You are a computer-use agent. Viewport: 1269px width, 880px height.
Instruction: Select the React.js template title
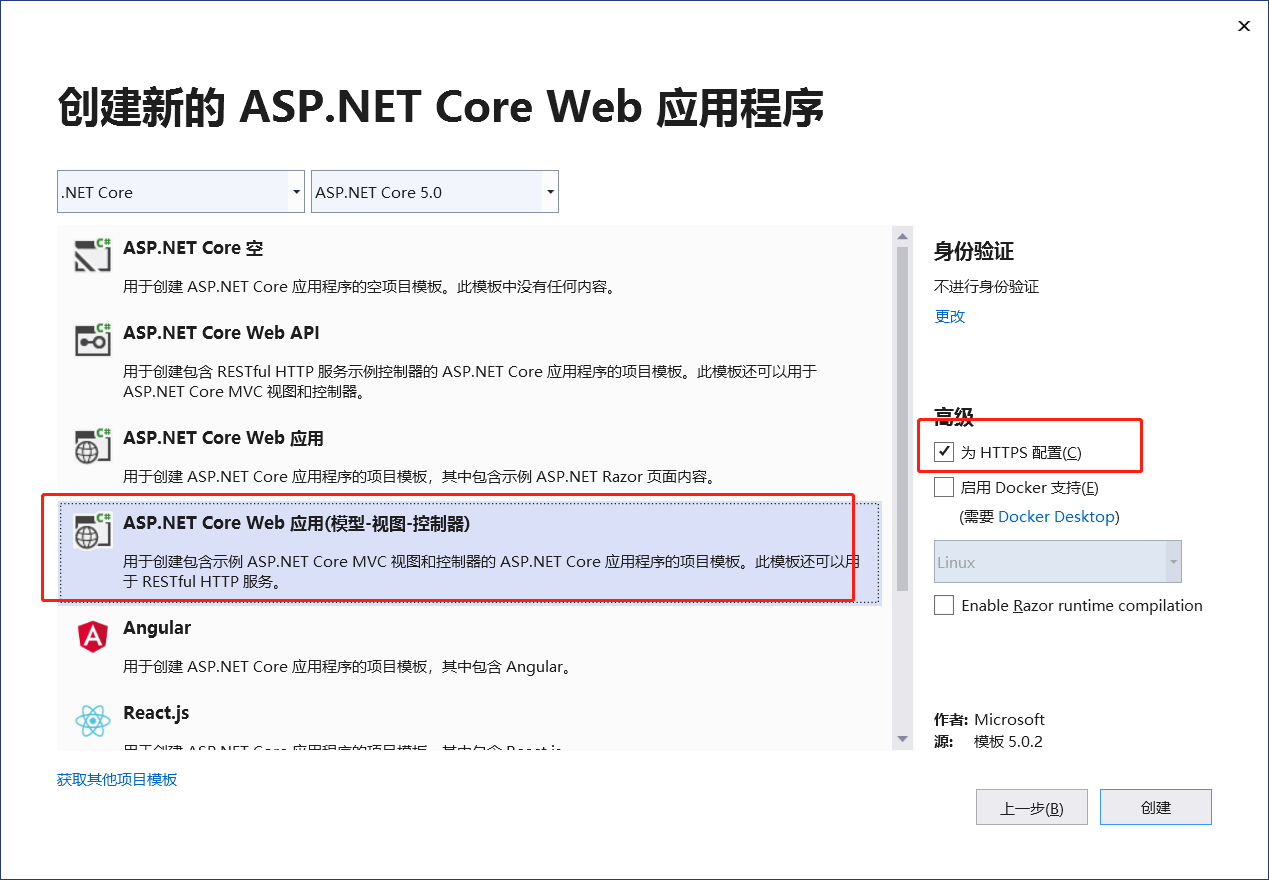pos(156,713)
